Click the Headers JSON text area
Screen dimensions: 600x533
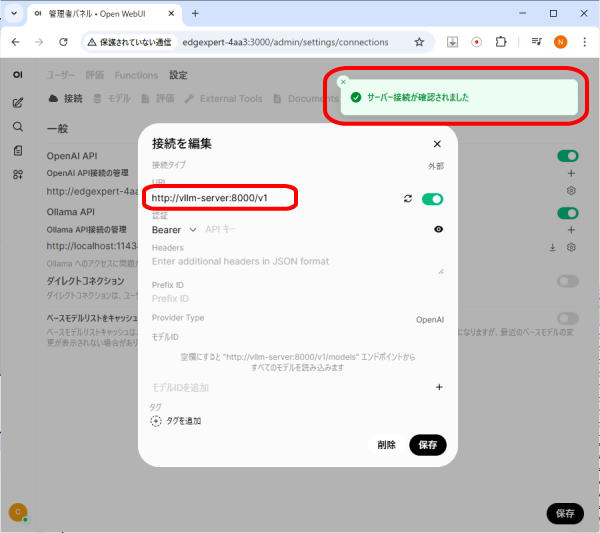tap(295, 262)
